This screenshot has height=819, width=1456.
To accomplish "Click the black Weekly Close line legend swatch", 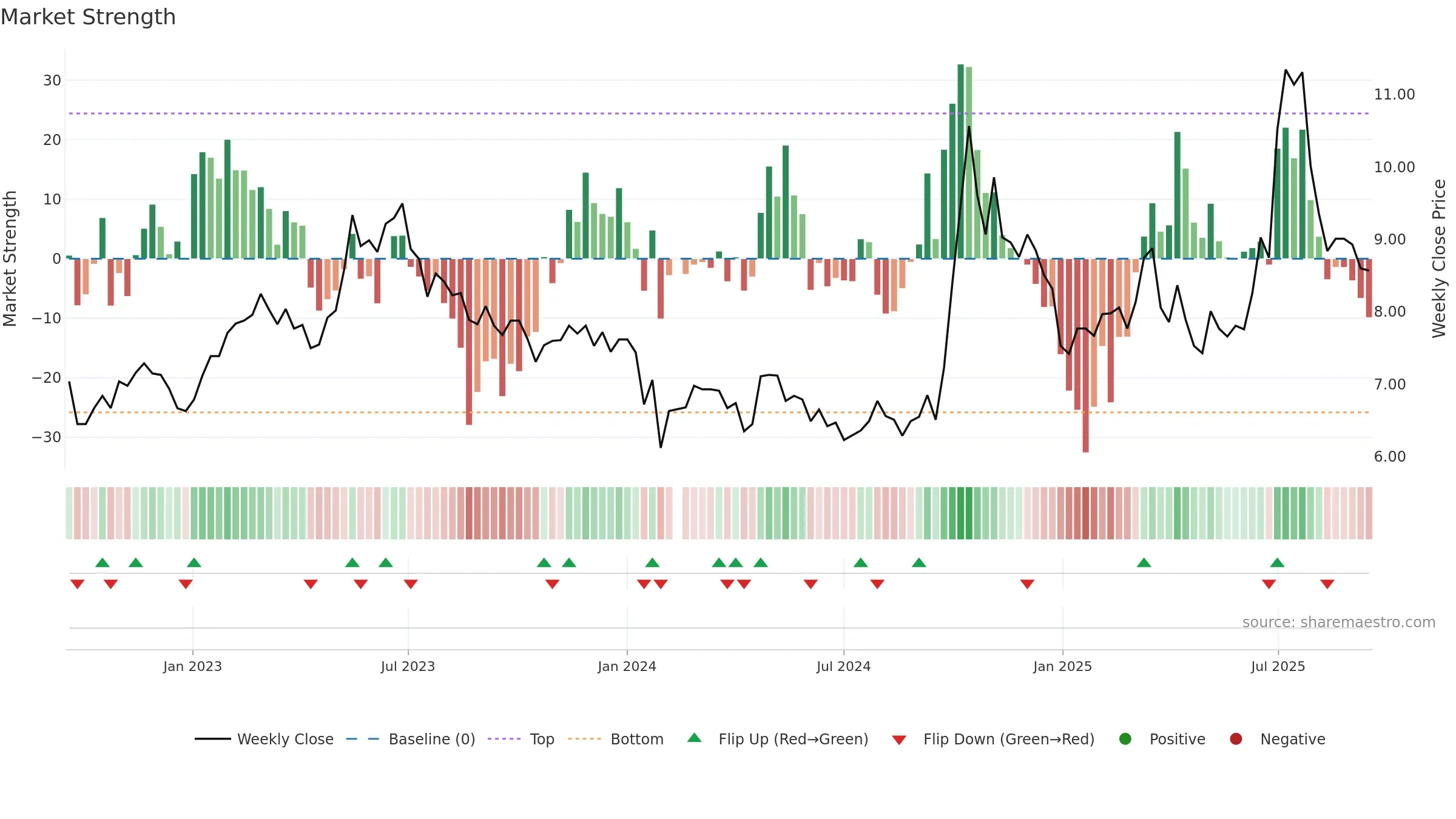I will click(212, 739).
